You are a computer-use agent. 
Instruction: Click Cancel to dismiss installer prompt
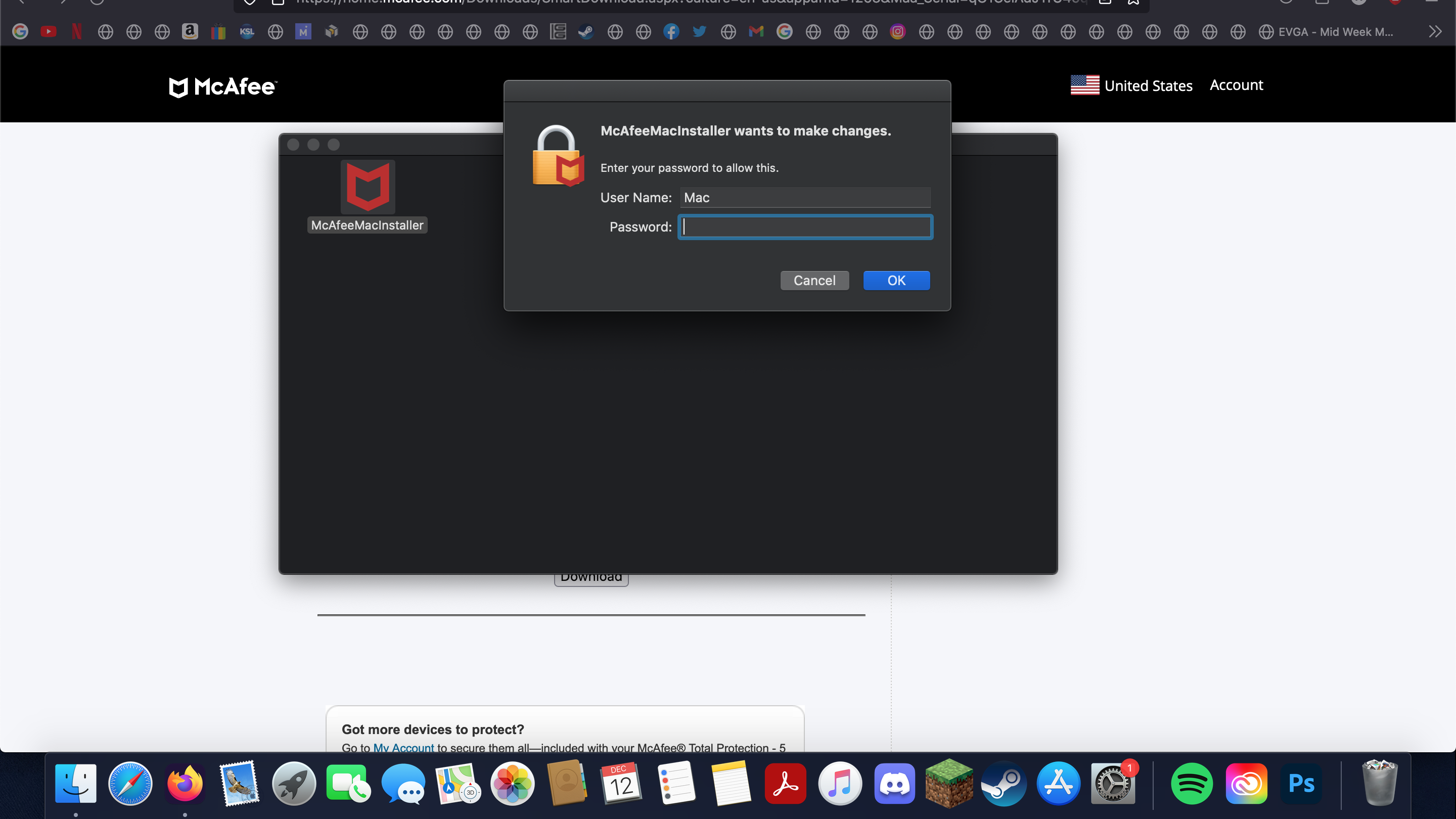pos(815,280)
